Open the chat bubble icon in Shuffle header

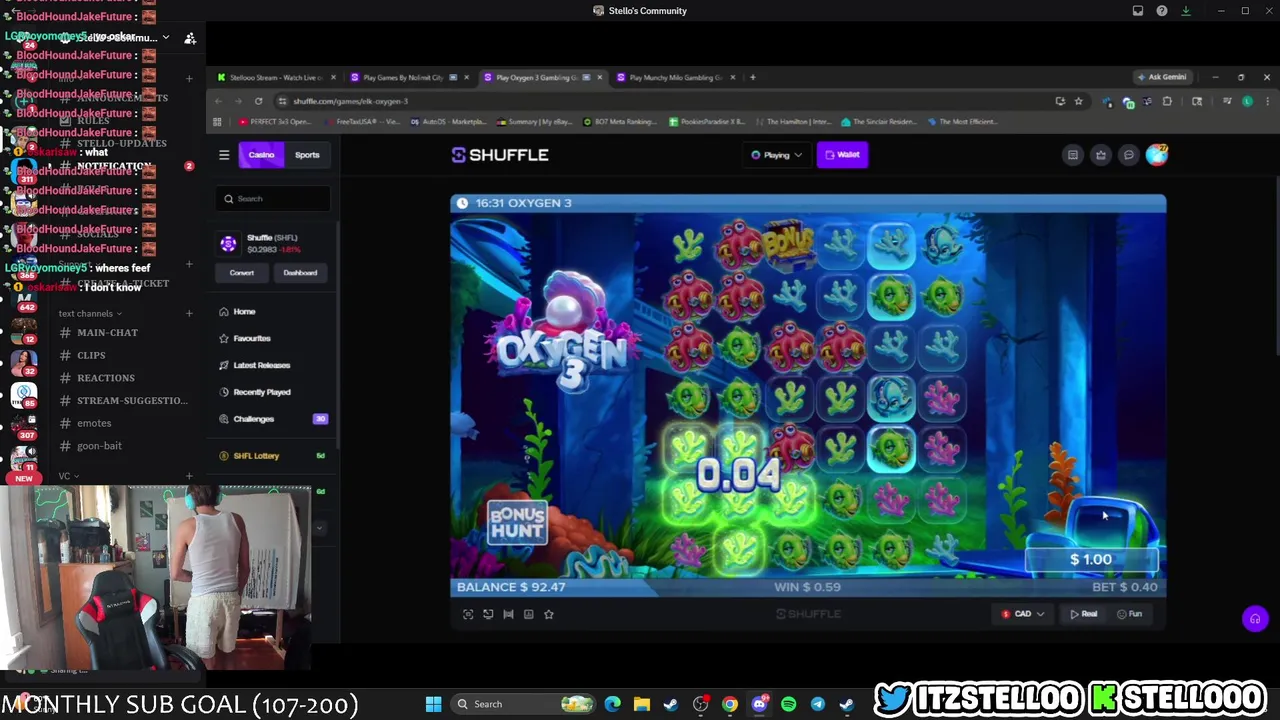click(1128, 155)
